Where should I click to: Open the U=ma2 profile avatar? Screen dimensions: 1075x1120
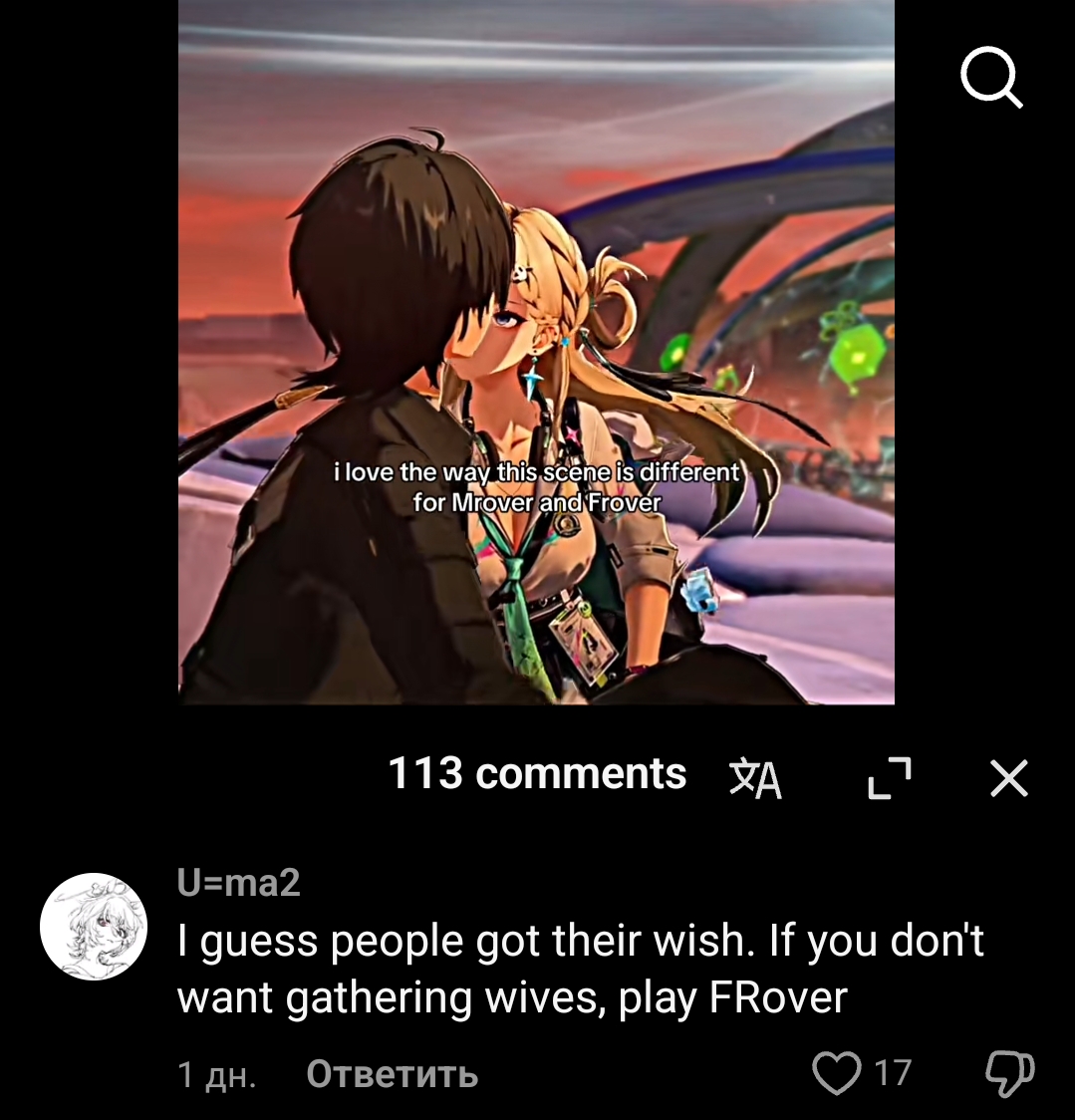click(x=94, y=927)
